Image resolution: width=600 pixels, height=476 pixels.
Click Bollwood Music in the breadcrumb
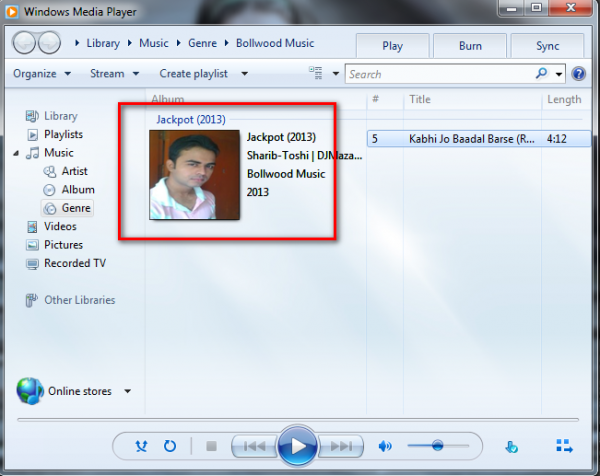pos(275,43)
